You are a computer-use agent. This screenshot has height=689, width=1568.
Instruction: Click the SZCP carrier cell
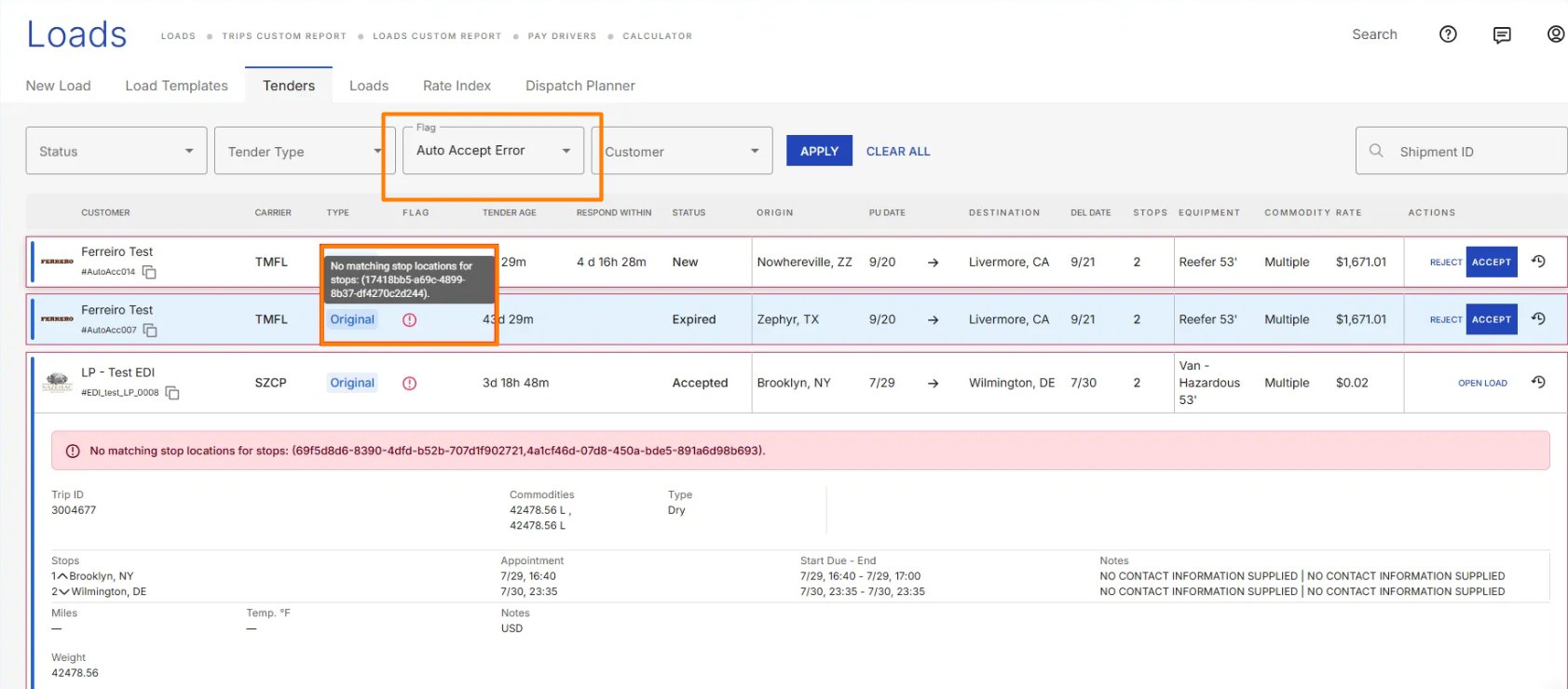pyautogui.click(x=271, y=383)
